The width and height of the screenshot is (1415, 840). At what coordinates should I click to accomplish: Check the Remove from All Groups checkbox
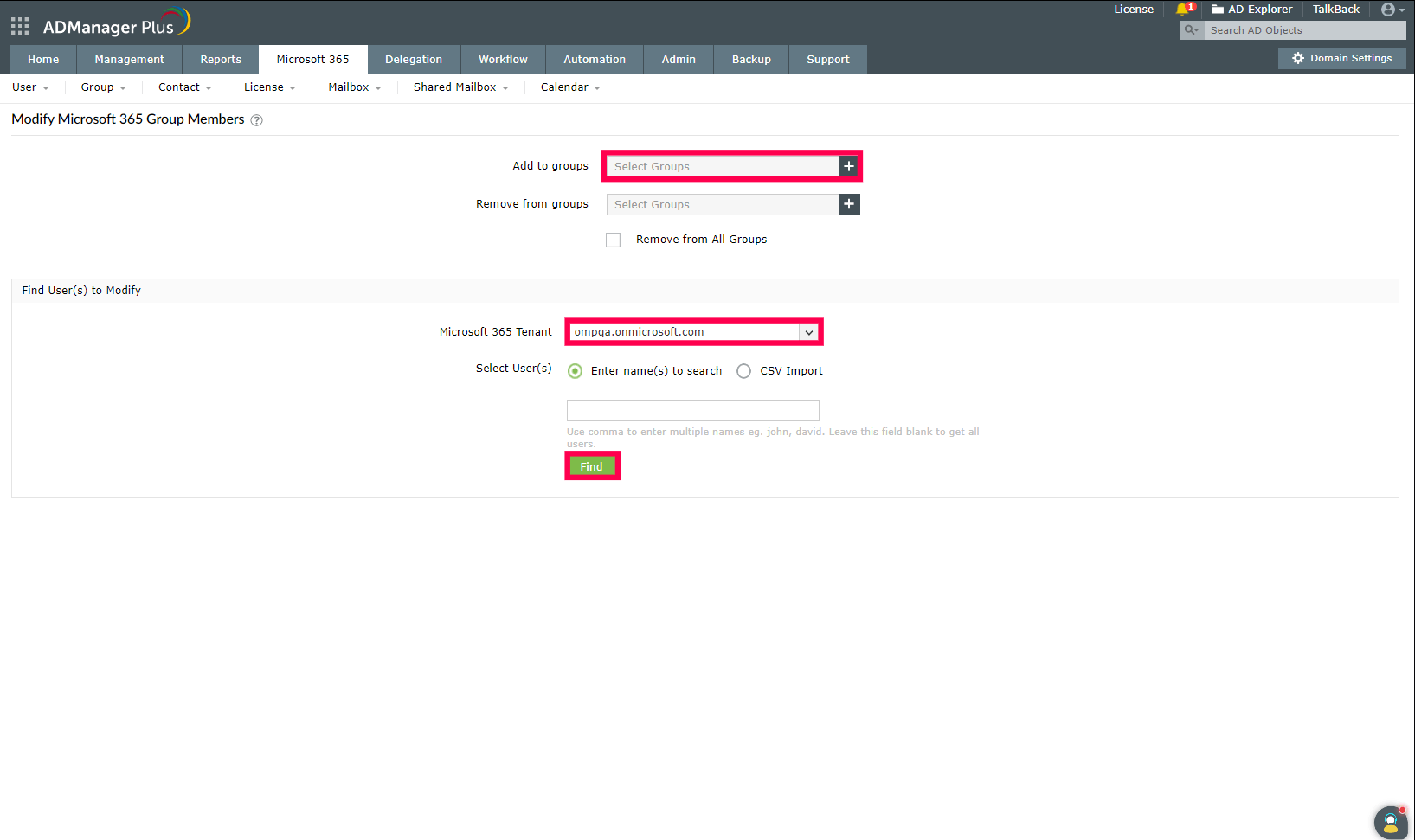[614, 240]
